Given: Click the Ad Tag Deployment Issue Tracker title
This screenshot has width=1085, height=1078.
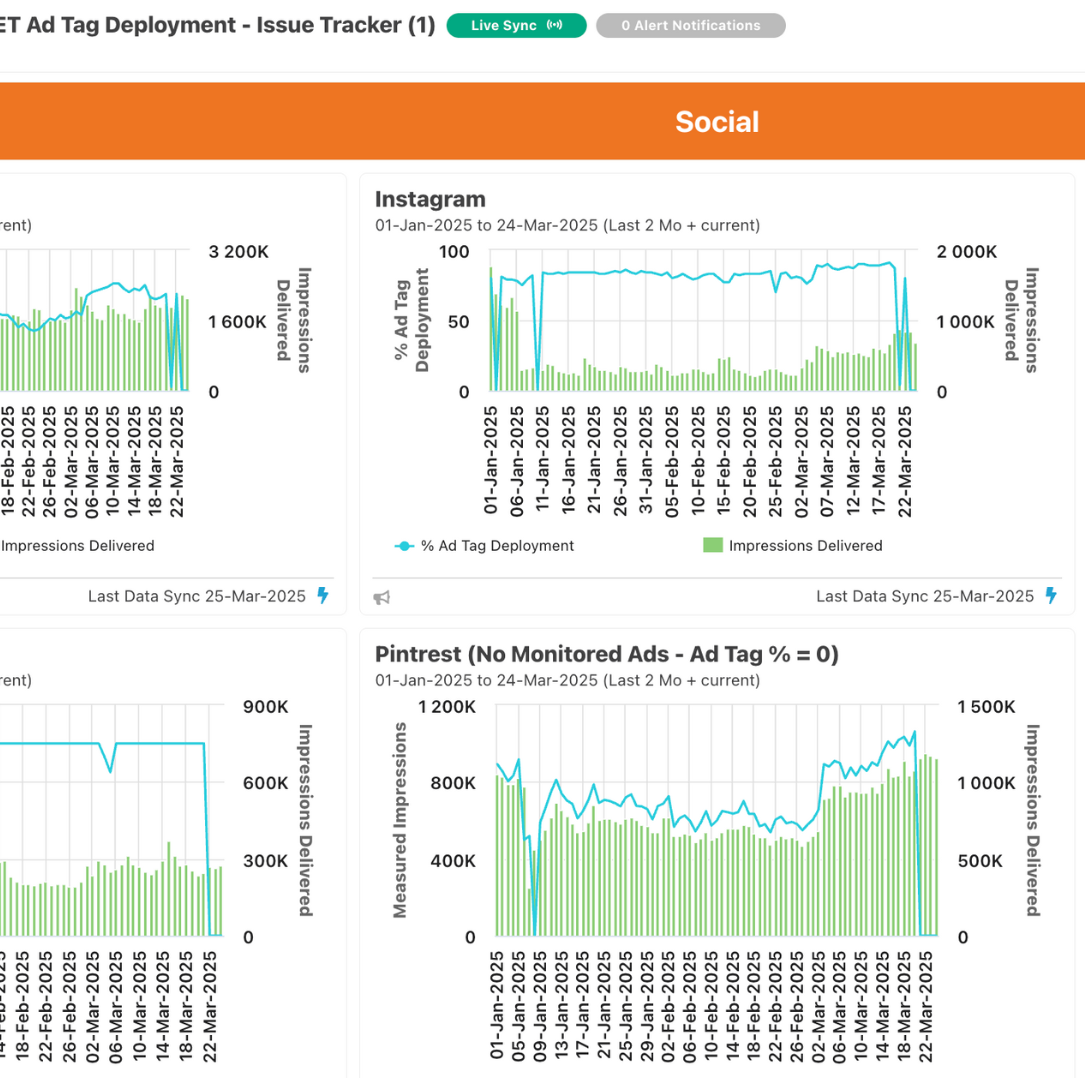Looking at the screenshot, I should tap(218, 25).
